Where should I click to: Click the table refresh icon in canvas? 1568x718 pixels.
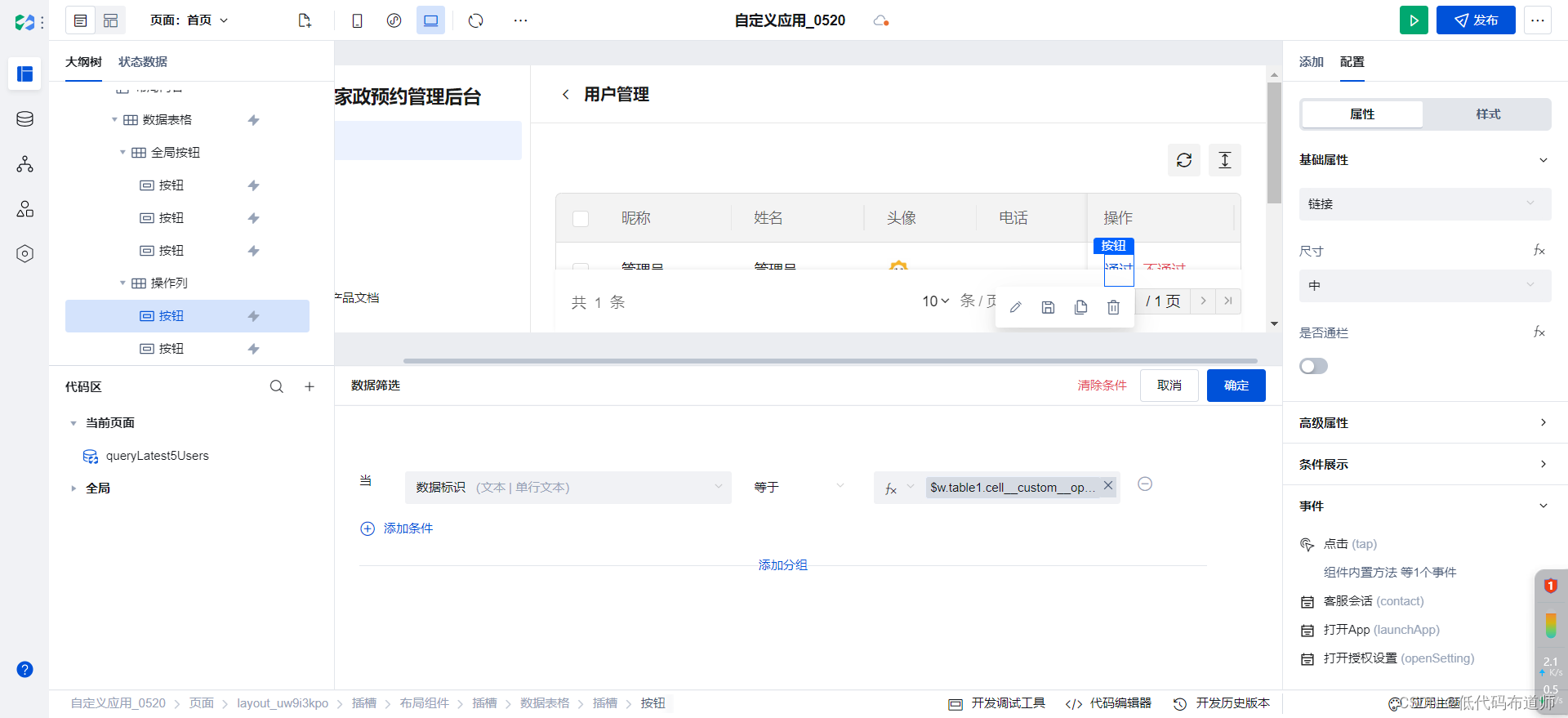(1184, 160)
